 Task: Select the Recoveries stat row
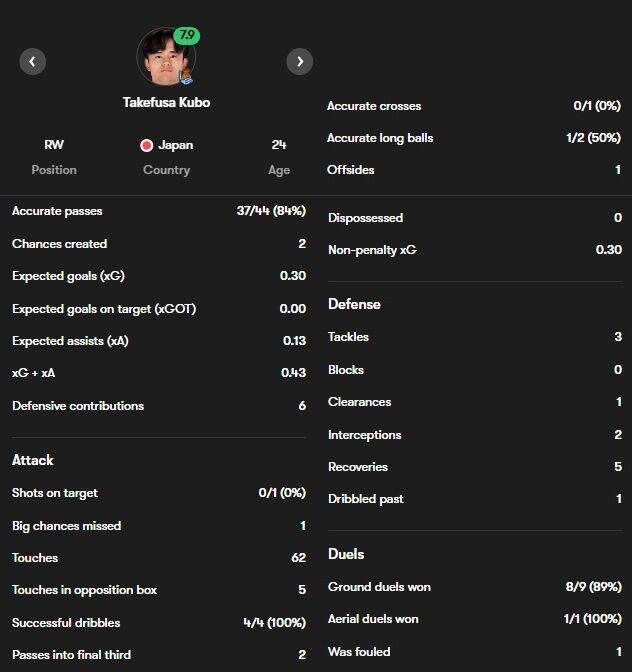(x=475, y=467)
